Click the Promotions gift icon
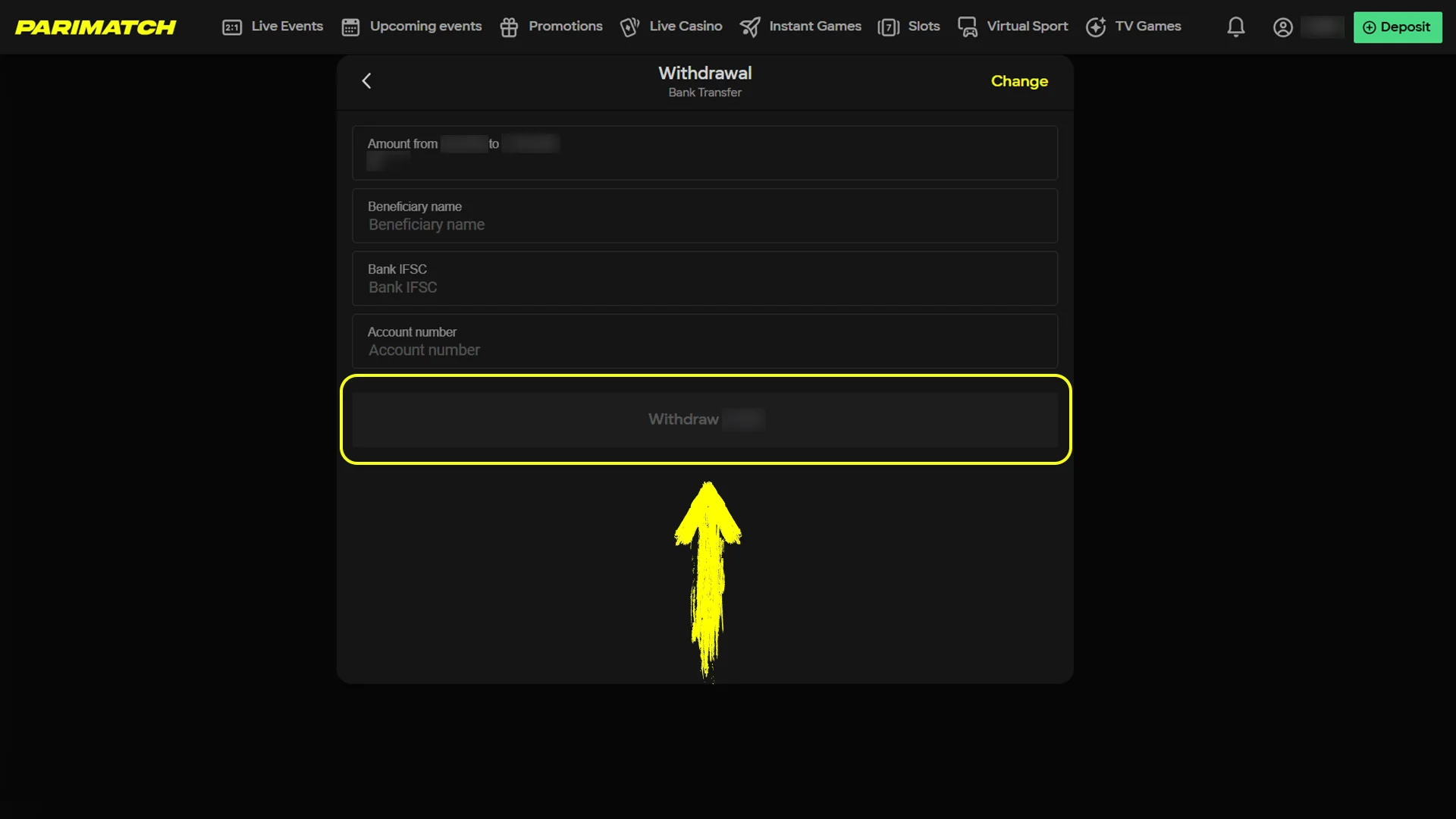Viewport: 1456px width, 819px height. (x=508, y=27)
